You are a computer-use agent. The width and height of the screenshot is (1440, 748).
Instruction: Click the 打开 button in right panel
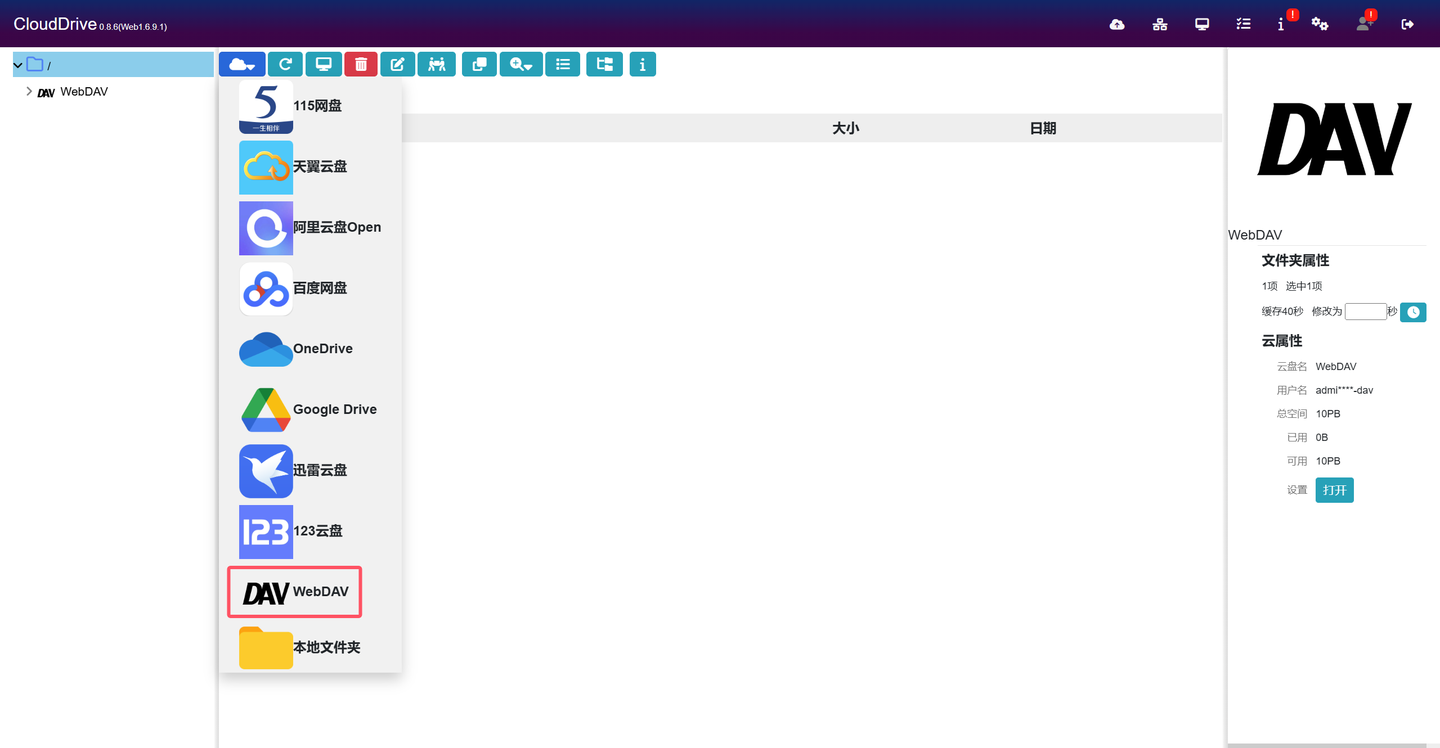click(1334, 490)
